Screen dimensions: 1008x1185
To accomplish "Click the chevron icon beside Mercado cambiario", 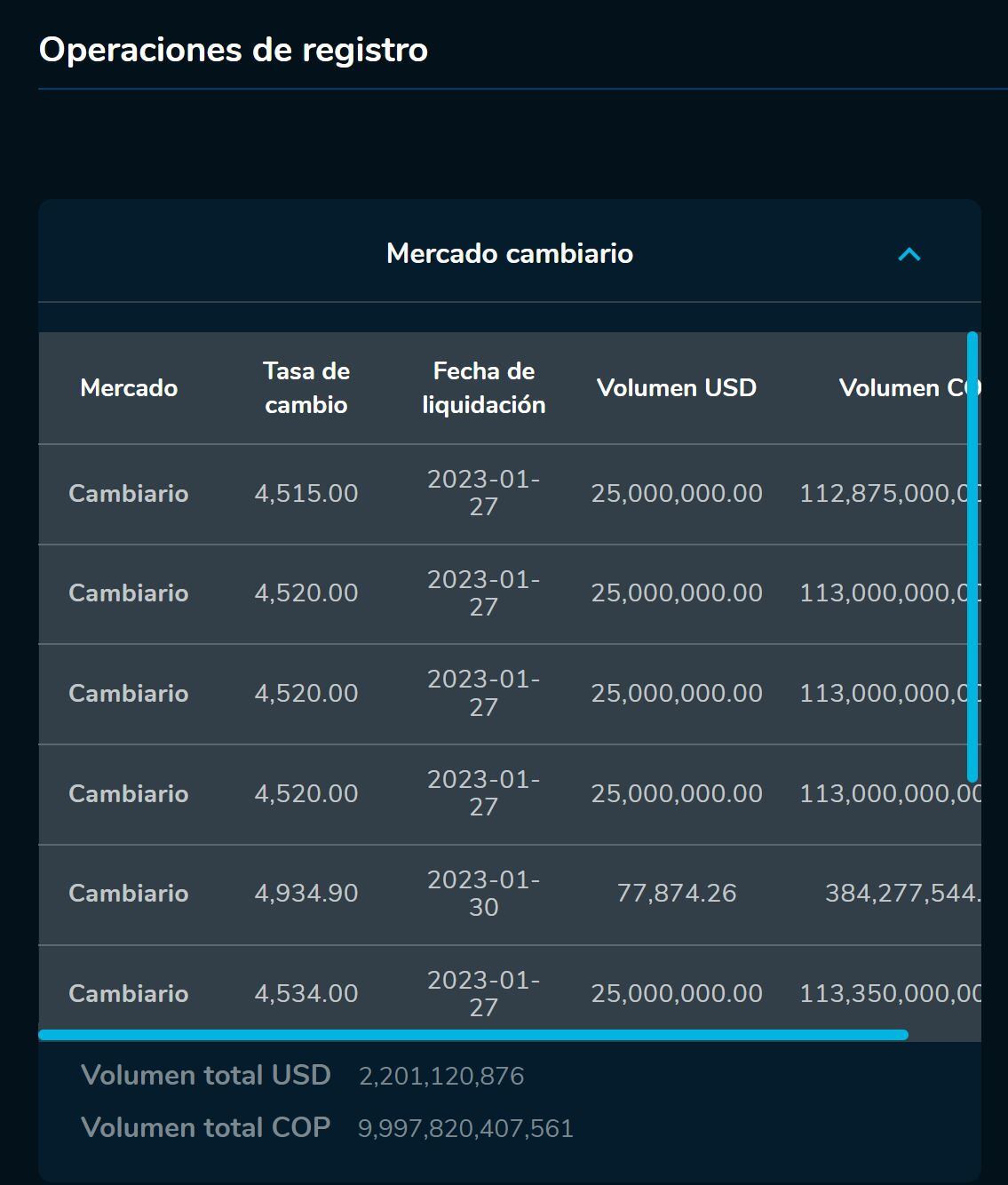I will pyautogui.click(x=908, y=254).
